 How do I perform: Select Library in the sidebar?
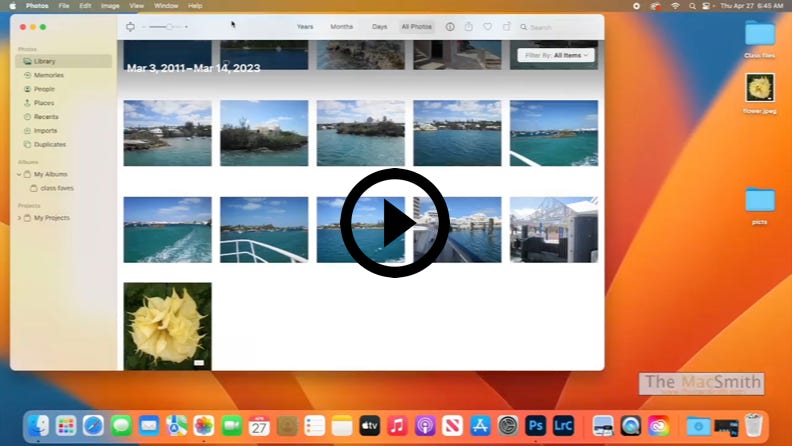coord(64,61)
